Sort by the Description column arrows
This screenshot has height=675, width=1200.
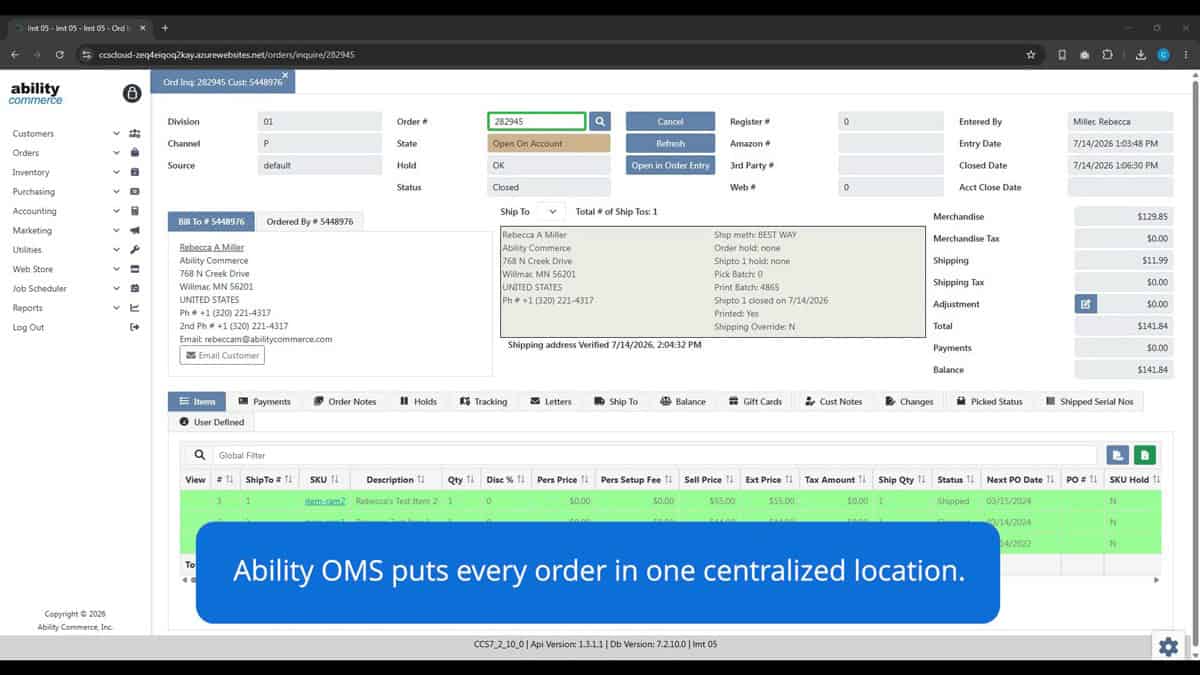pos(421,480)
